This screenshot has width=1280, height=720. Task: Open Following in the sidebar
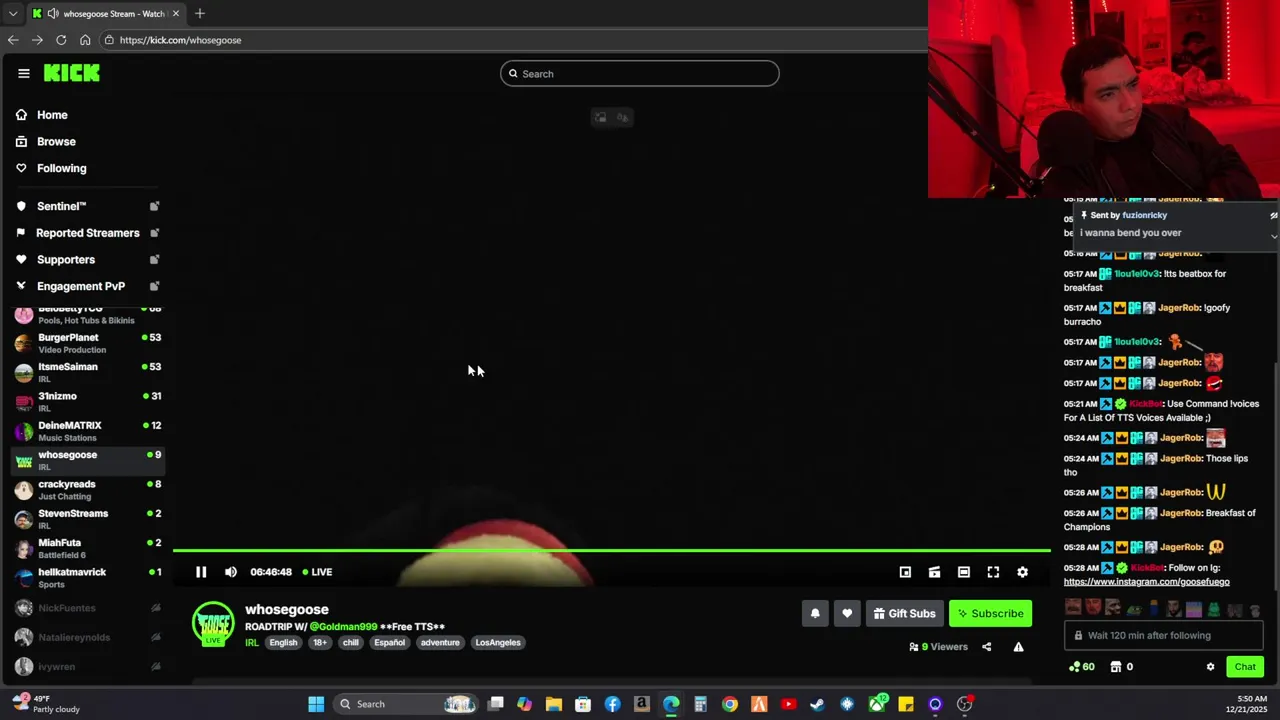[x=61, y=168]
